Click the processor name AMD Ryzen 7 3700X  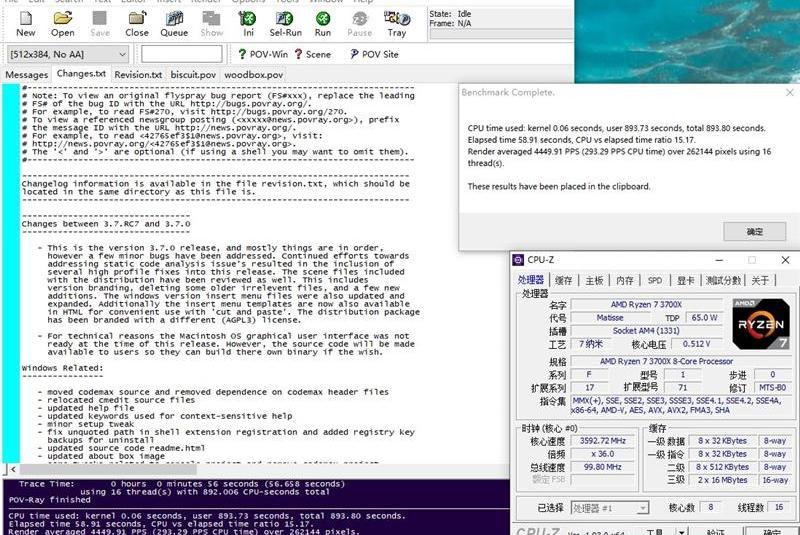pyautogui.click(x=646, y=304)
